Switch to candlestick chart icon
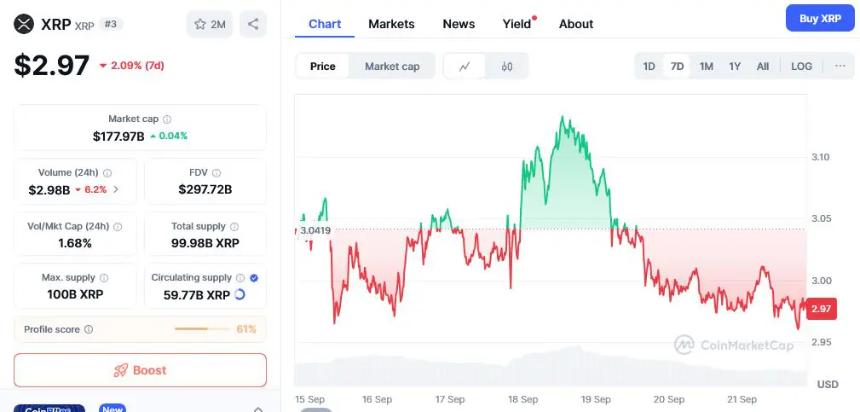Viewport: 860px width, 412px height. coord(507,66)
